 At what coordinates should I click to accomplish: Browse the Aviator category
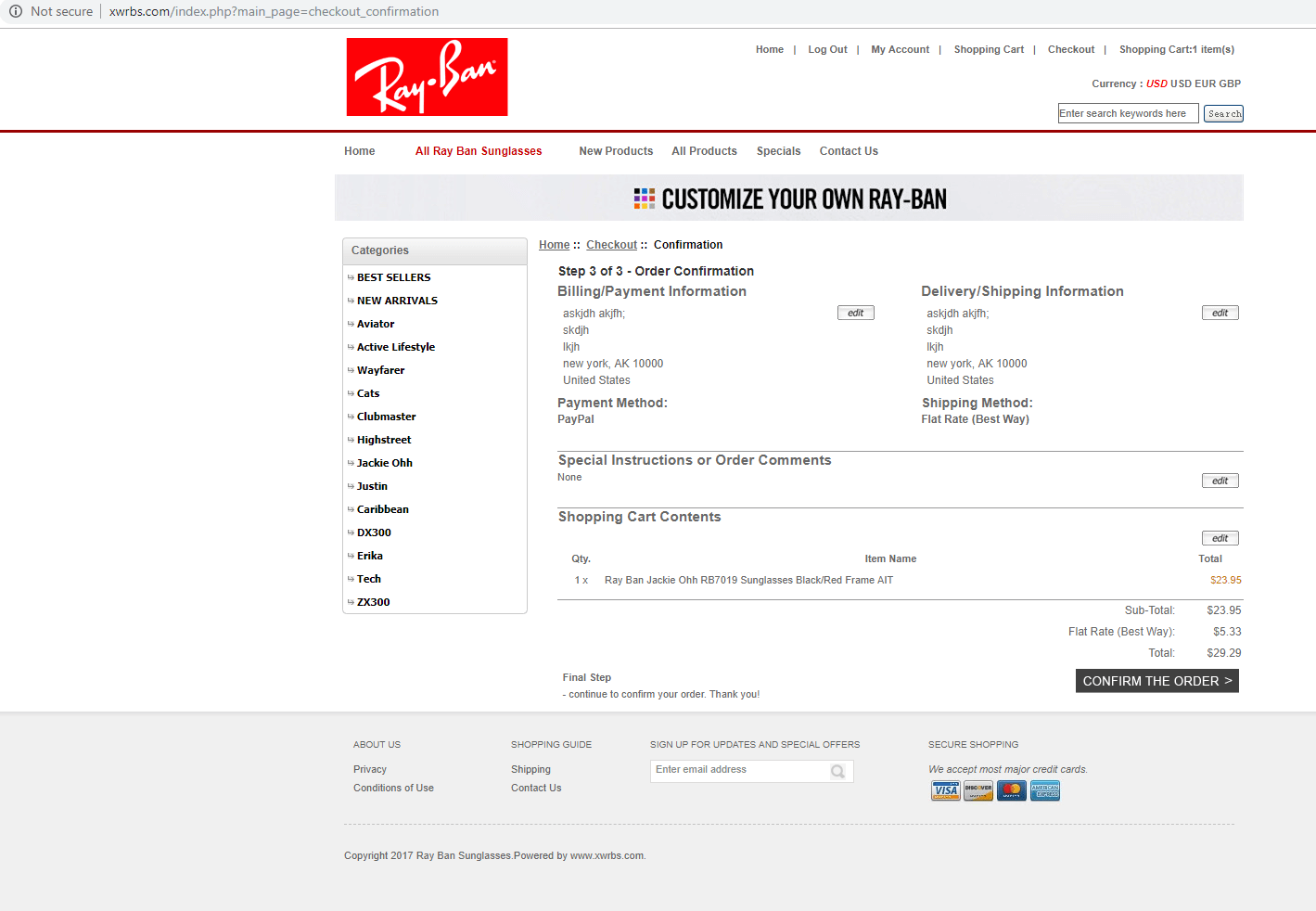pyautogui.click(x=376, y=324)
